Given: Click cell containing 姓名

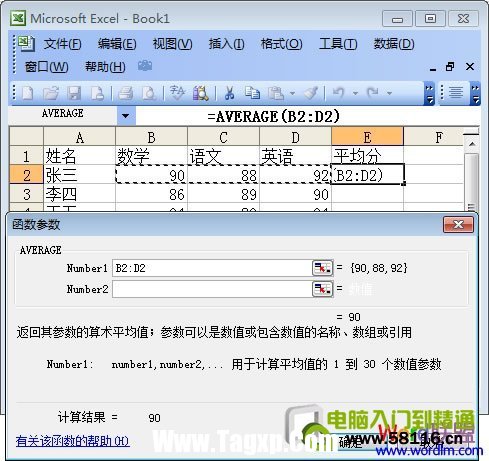Looking at the screenshot, I should [x=79, y=156].
